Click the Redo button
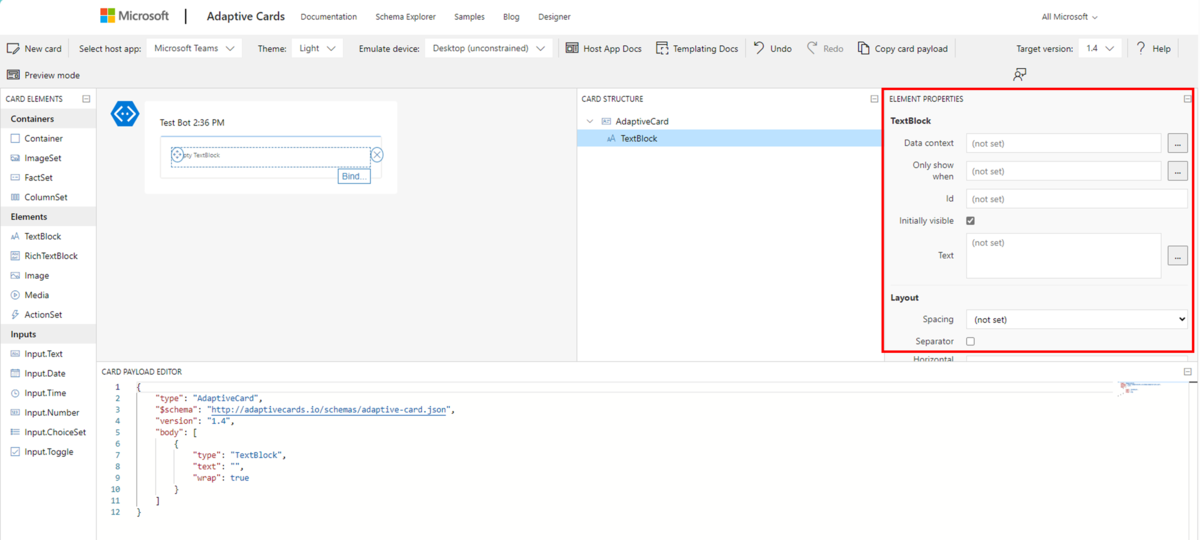The image size is (1200, 540). [825, 48]
